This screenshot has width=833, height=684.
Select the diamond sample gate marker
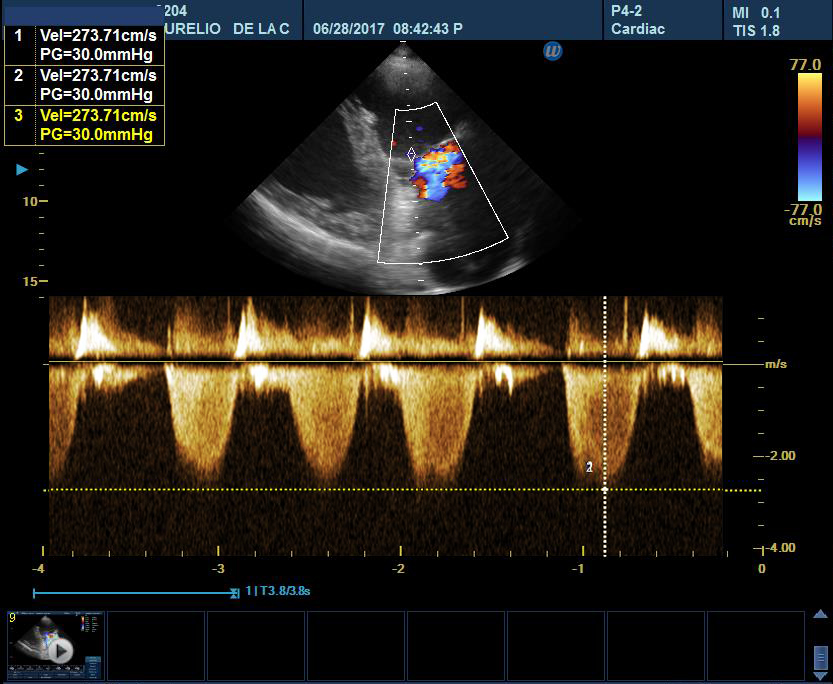pyautogui.click(x=411, y=153)
